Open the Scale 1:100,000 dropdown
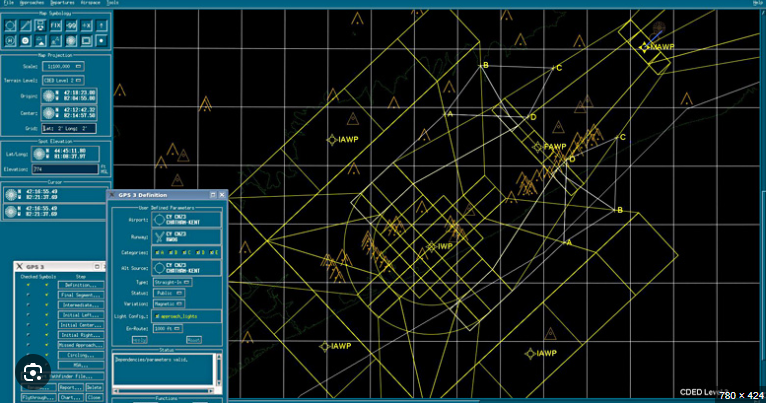The width and height of the screenshot is (766, 403). [63, 66]
